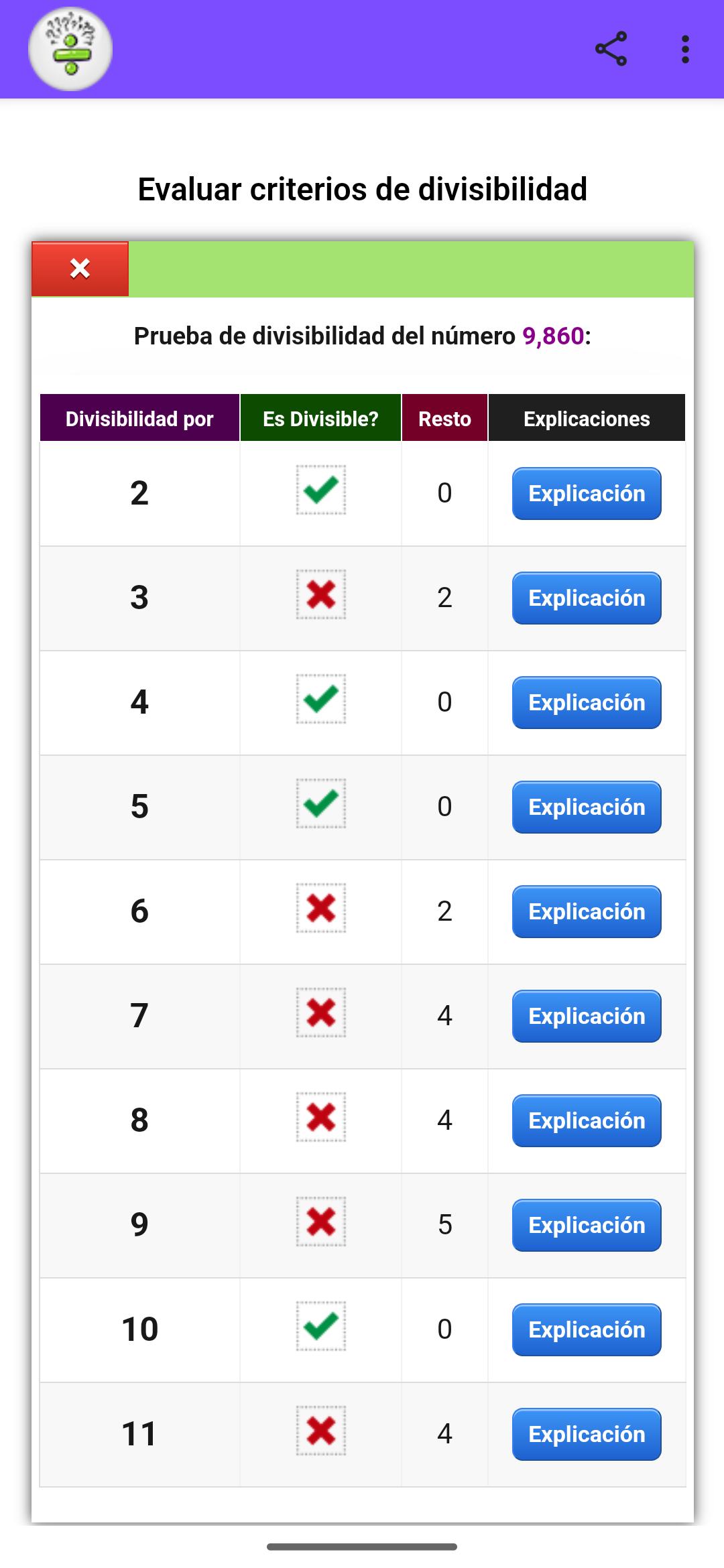Screen dimensions: 724x1568
Task: Open the three-dot overflow menu
Action: point(684,49)
